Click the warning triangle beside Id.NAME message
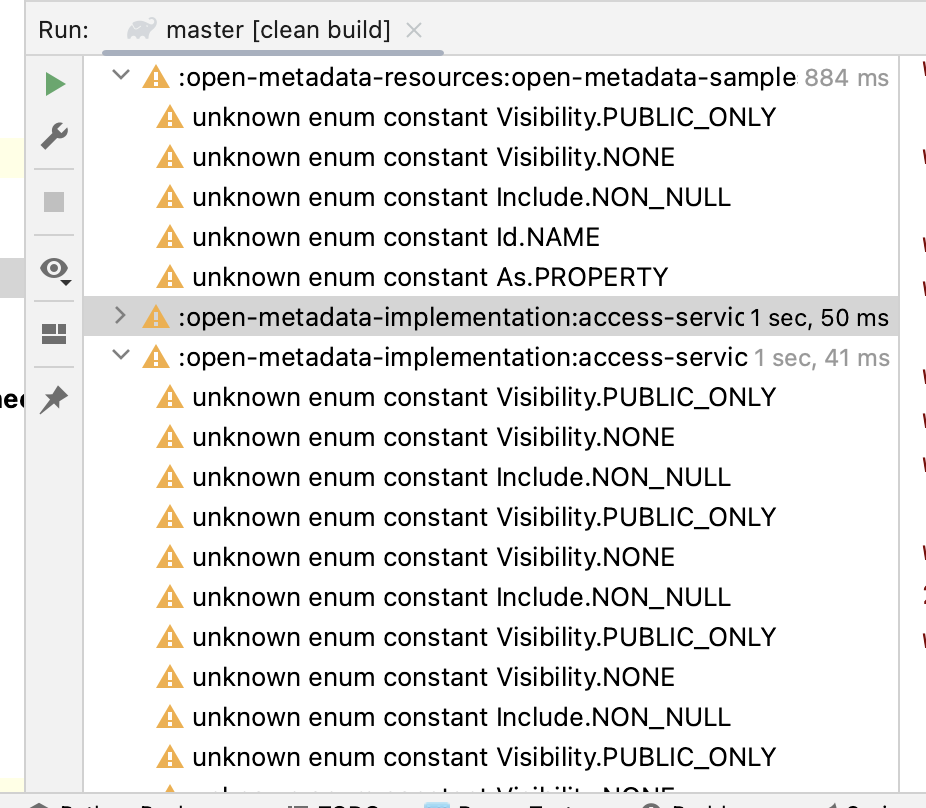926x808 pixels. click(x=169, y=237)
